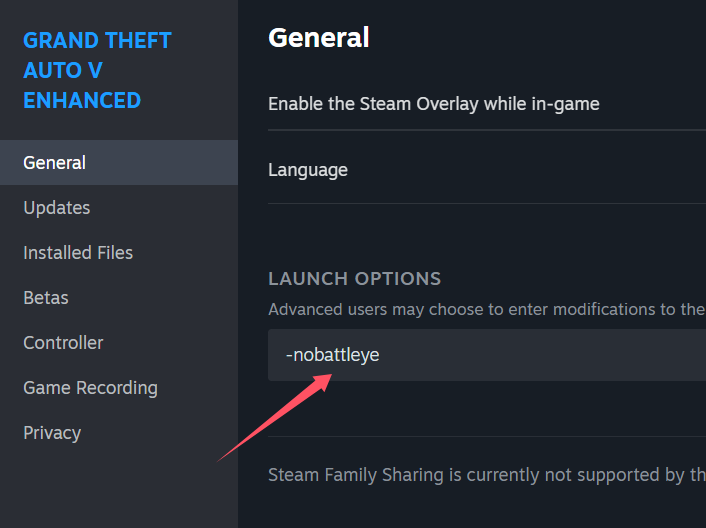Open Game Recording settings
Screen dimensions: 706x528
pos(119,388)
